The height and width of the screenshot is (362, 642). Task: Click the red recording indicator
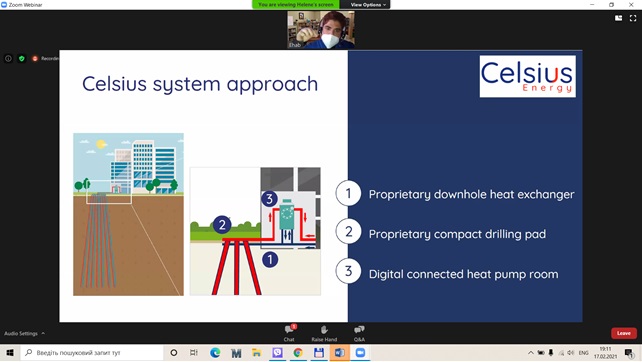coord(35,59)
